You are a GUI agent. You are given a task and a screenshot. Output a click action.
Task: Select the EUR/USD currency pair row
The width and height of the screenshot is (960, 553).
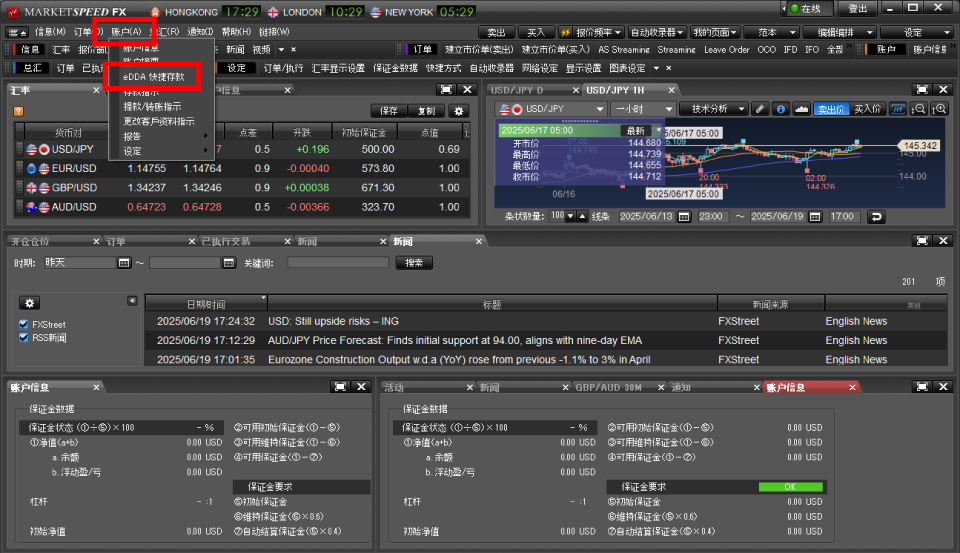(x=242, y=168)
